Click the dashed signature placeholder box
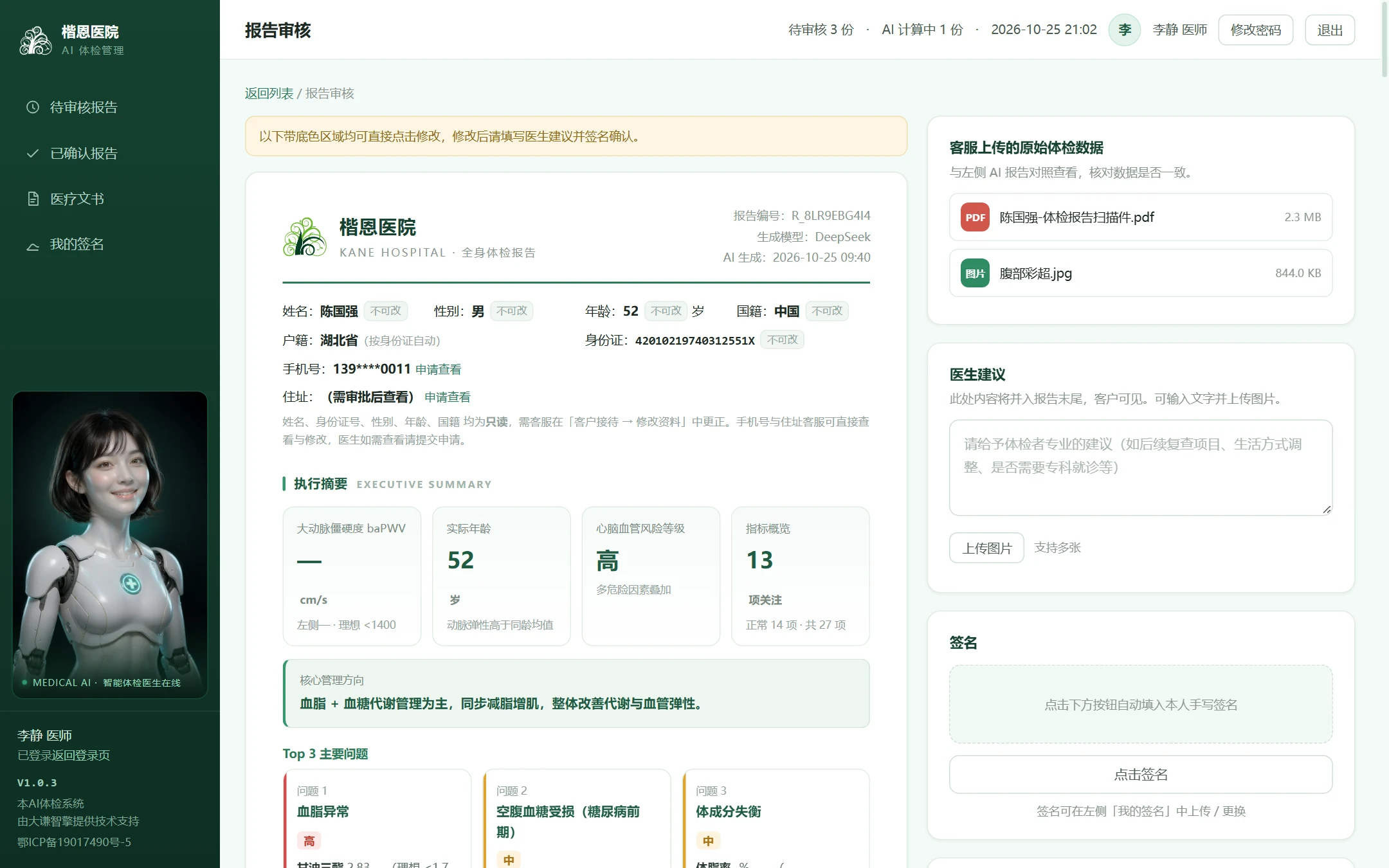Screen dimensions: 1389x868 coord(1141,705)
